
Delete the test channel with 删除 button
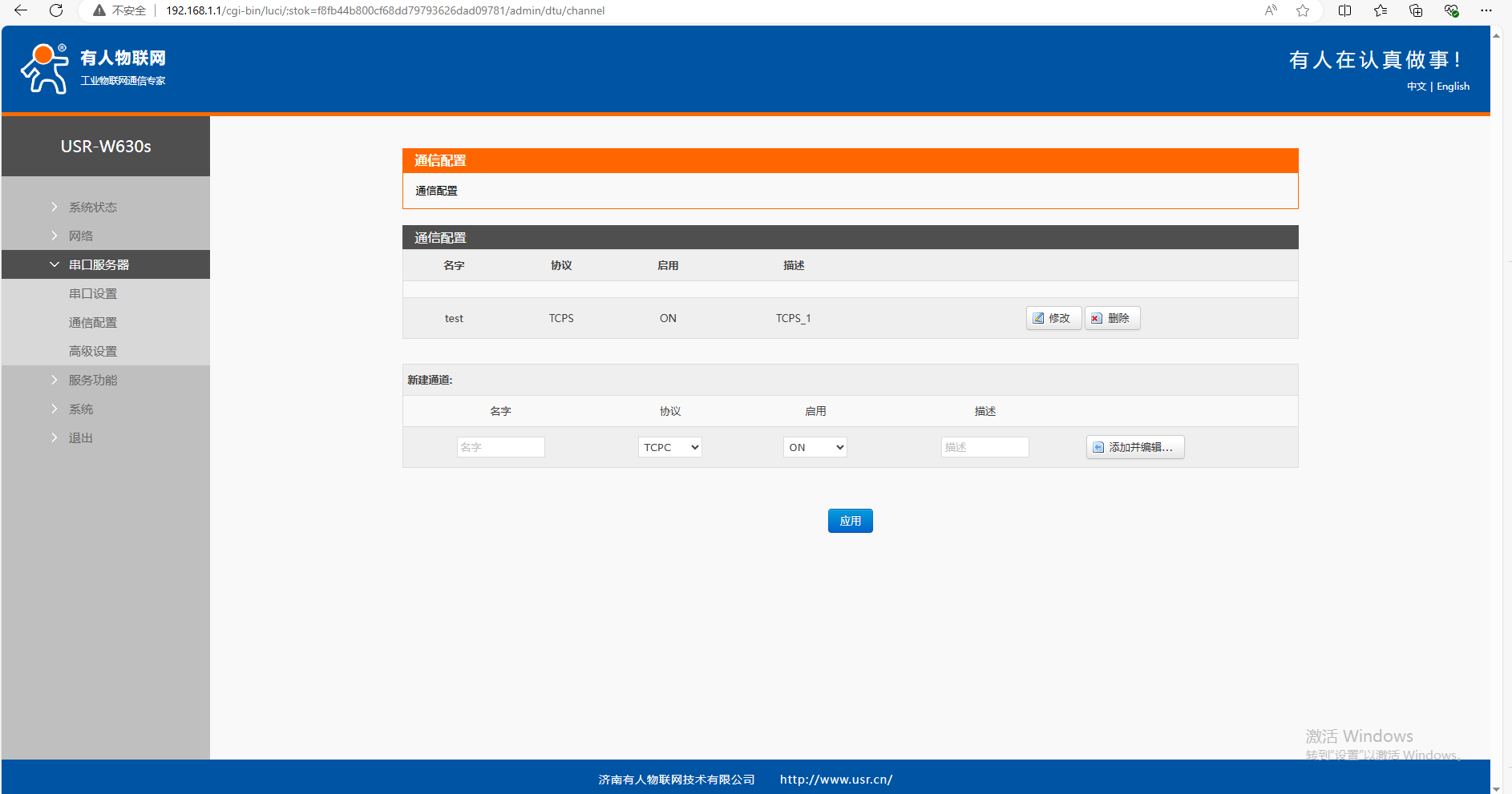click(1111, 318)
